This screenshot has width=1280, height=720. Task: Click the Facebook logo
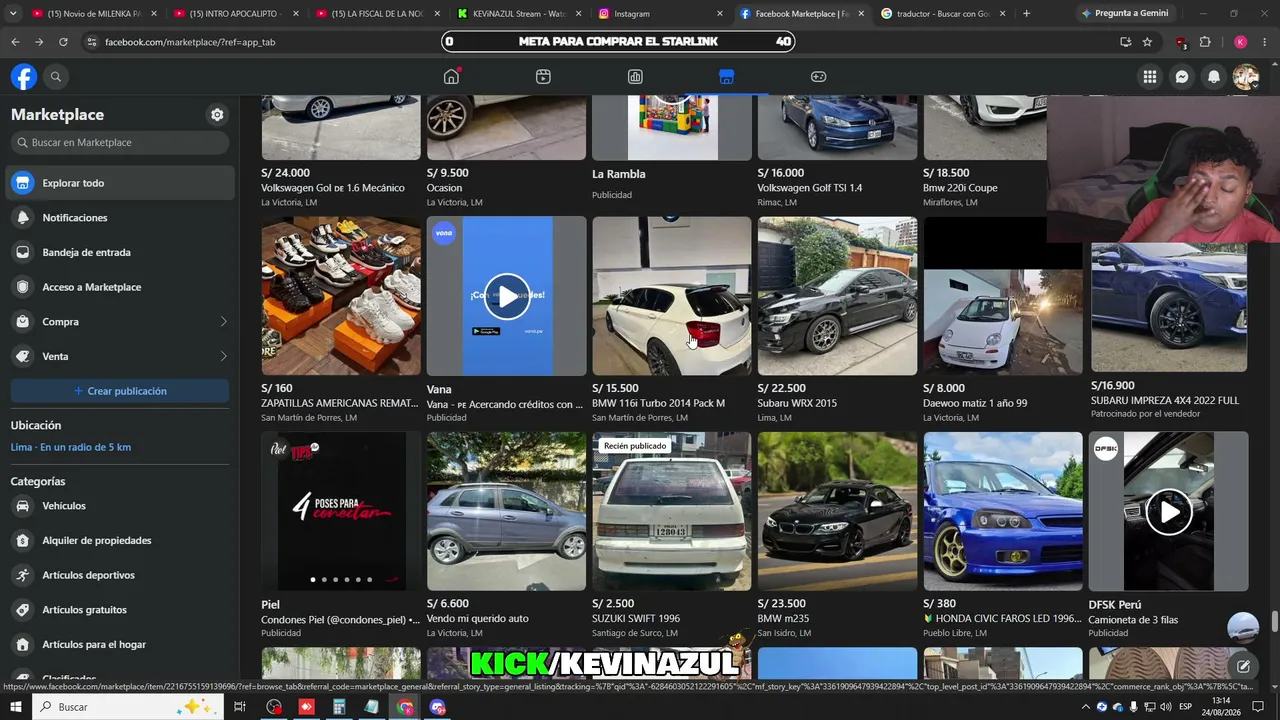point(24,77)
